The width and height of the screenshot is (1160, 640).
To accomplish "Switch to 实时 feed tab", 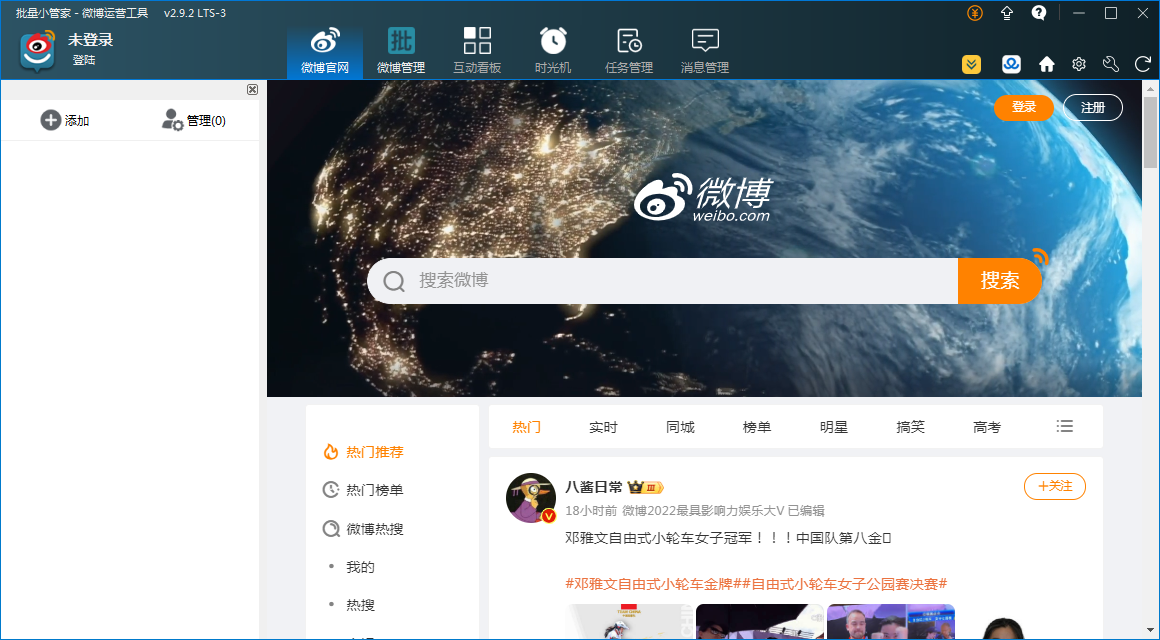I will pos(603,427).
